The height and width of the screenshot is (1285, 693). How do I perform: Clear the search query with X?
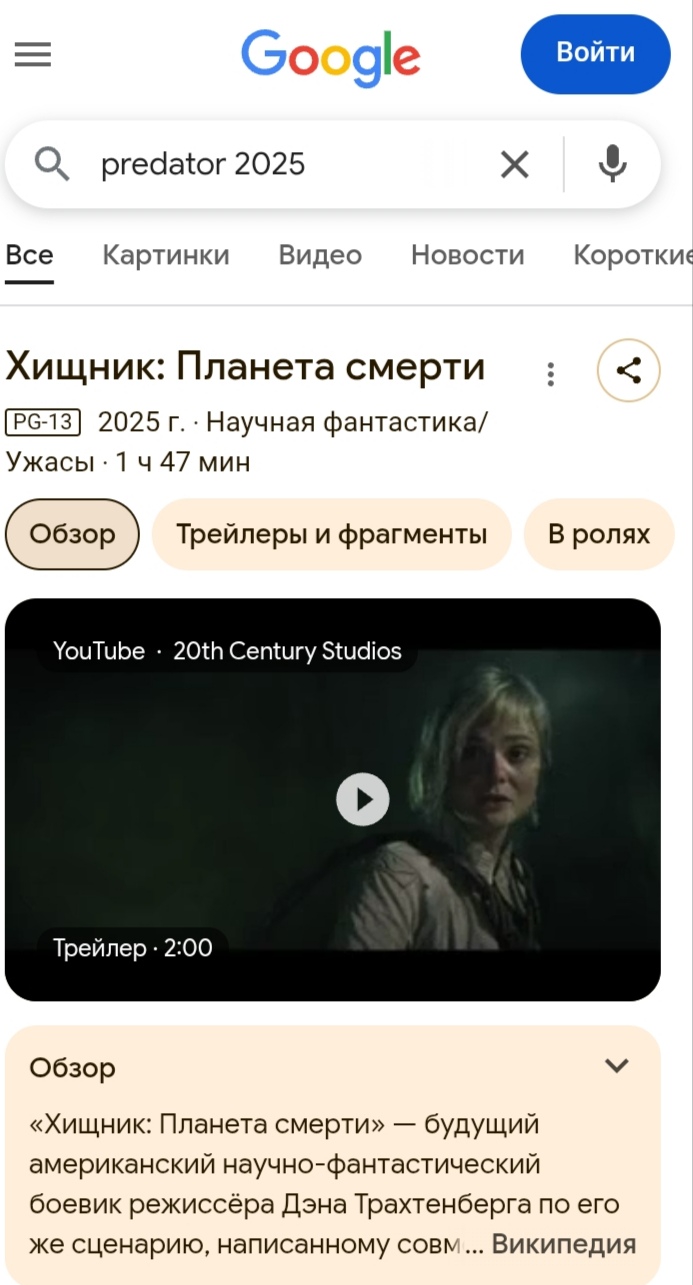coord(514,164)
